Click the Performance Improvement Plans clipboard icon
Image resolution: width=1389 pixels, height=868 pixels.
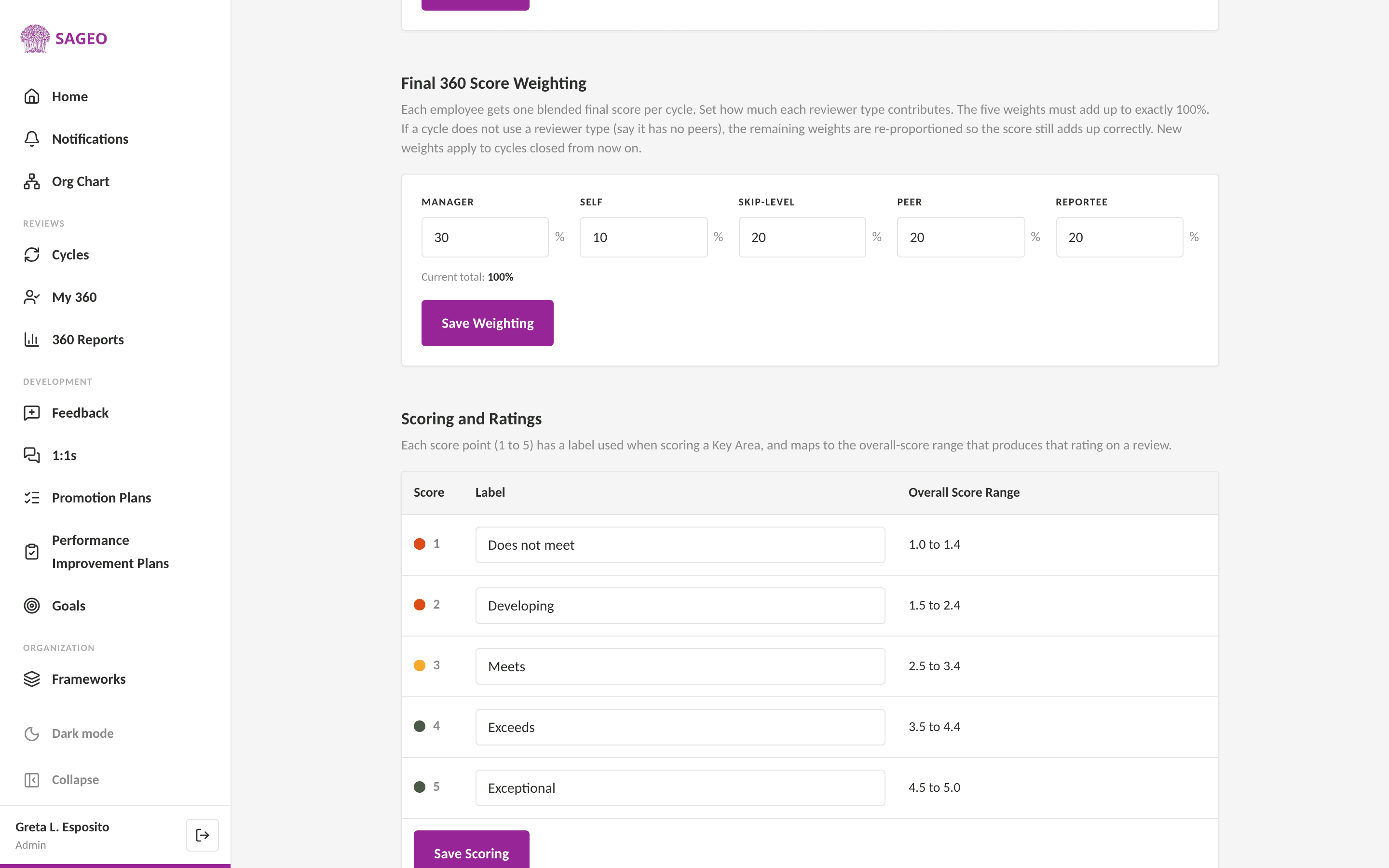(31, 552)
